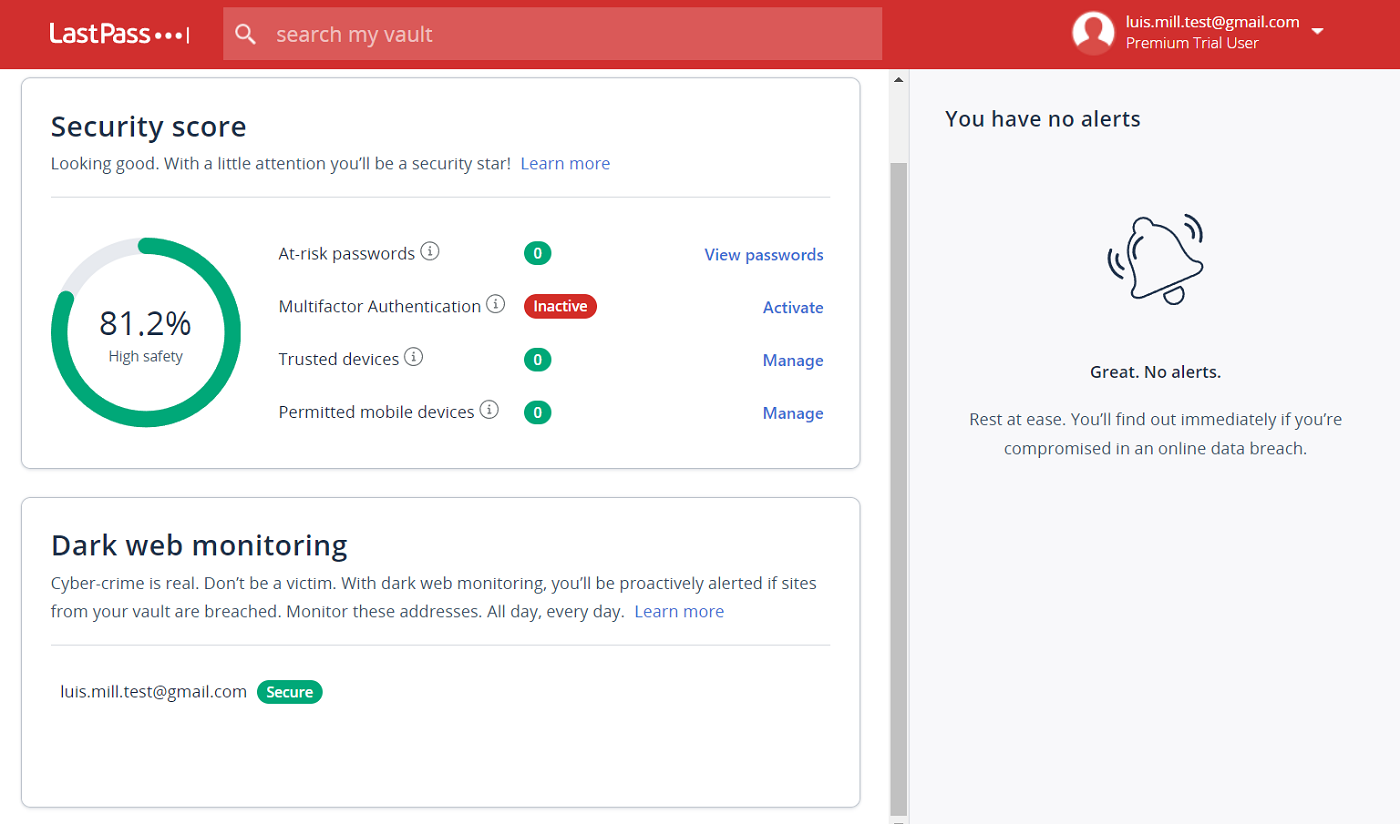This screenshot has width=1400, height=824.
Task: Select the monitored email luis.mill.test@gmail.com
Action: click(153, 691)
